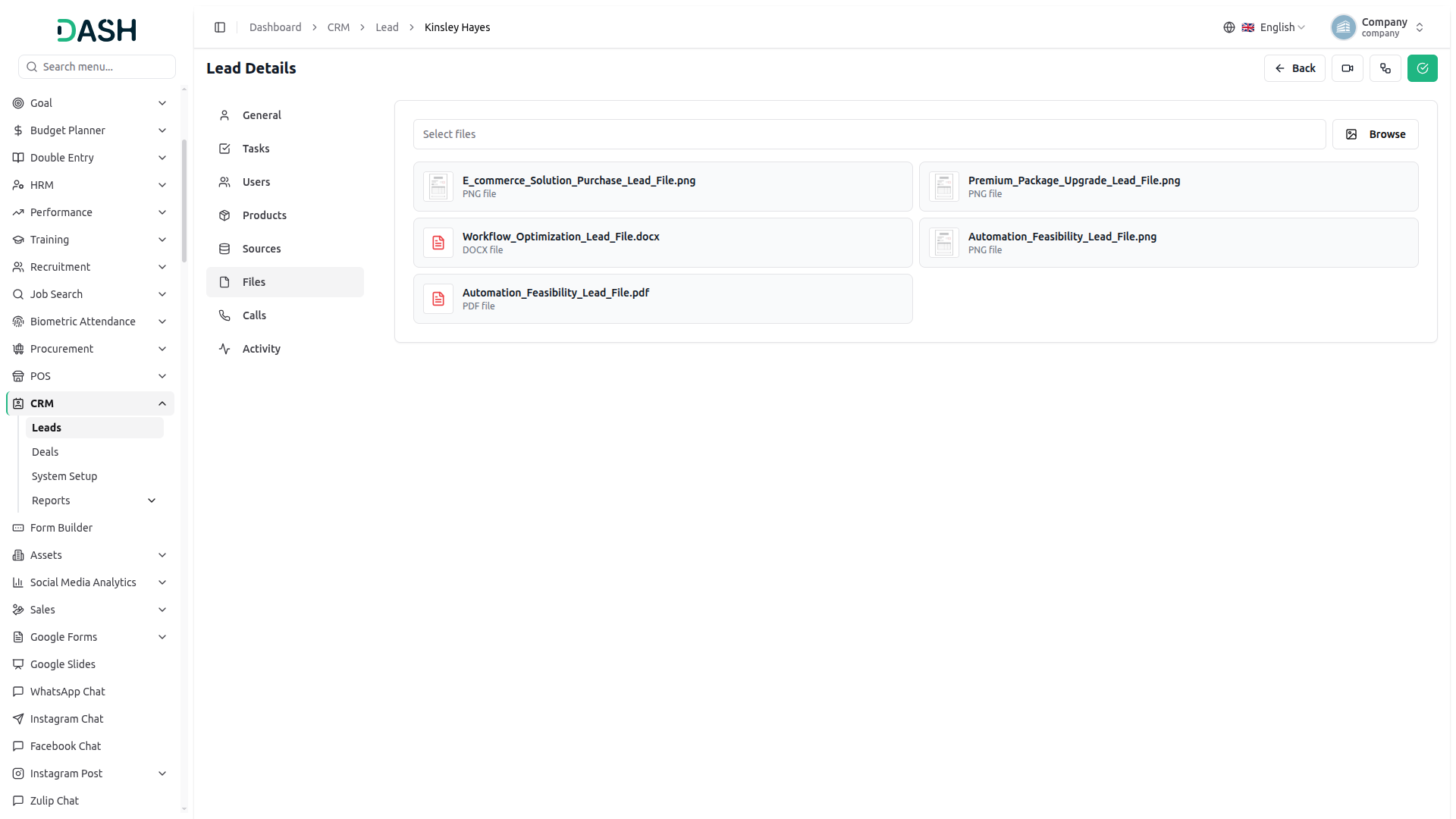Click the Biometric Attendance fingerprint icon
Viewport: 1456px width, 819px height.
click(18, 322)
